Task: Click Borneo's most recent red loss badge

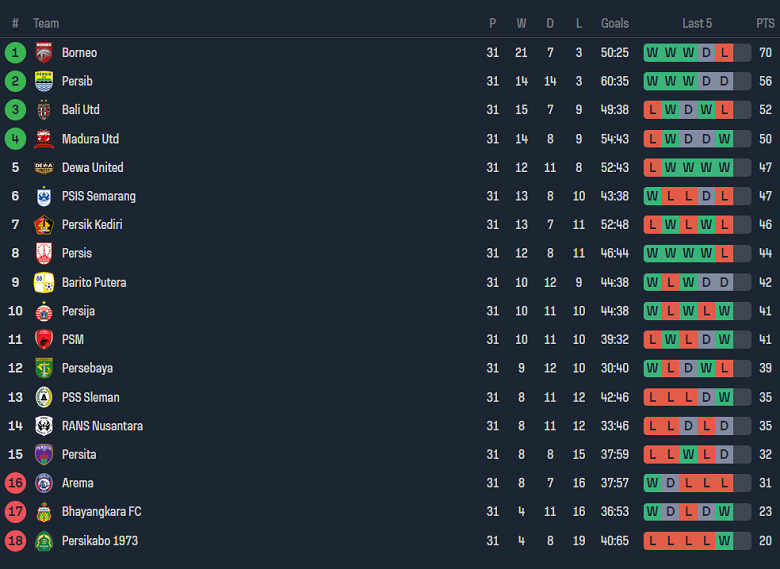Action: click(x=724, y=53)
